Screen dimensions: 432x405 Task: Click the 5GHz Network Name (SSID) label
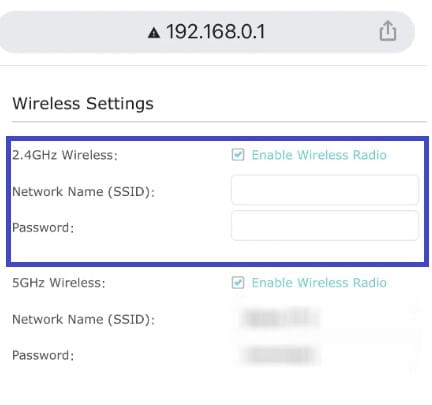tap(84, 319)
